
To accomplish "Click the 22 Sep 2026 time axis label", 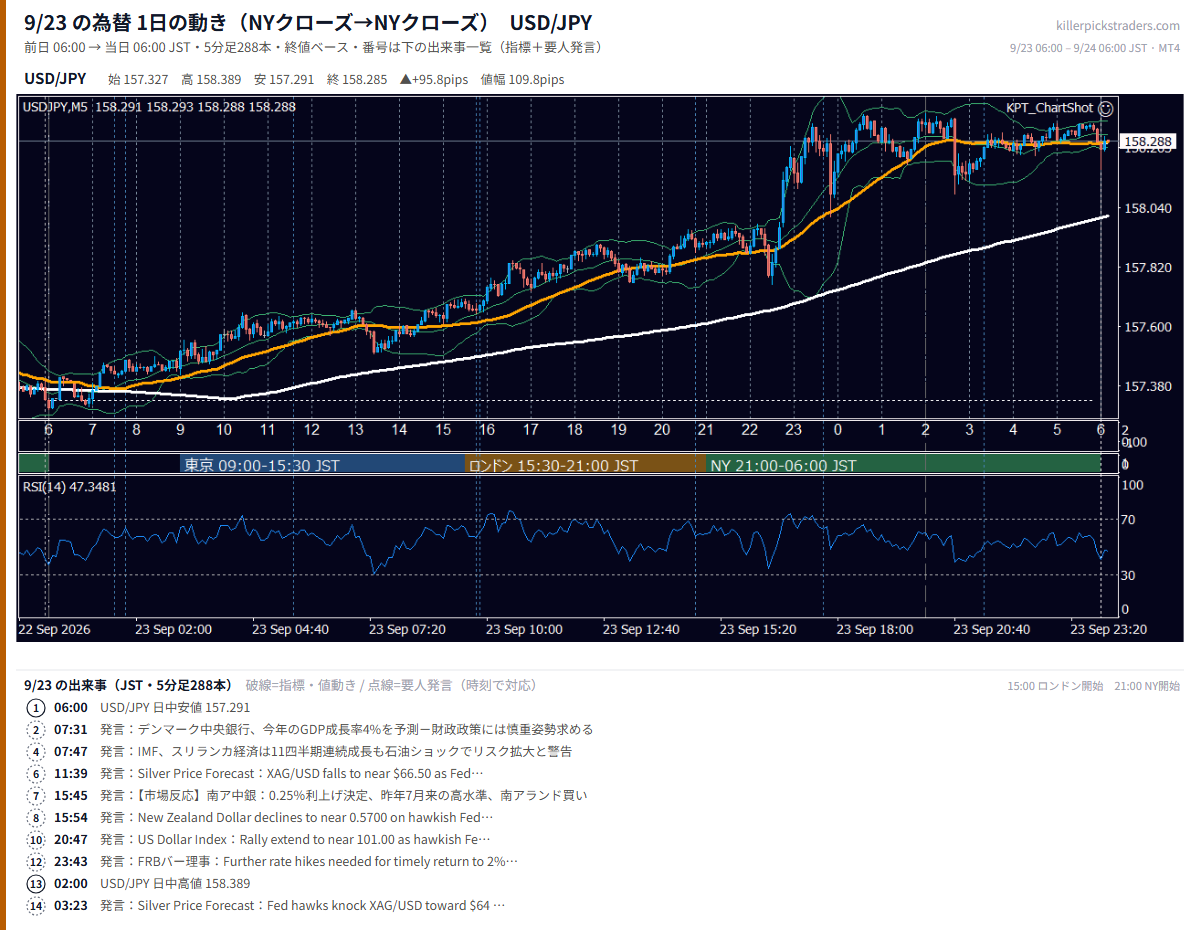I will (x=54, y=629).
